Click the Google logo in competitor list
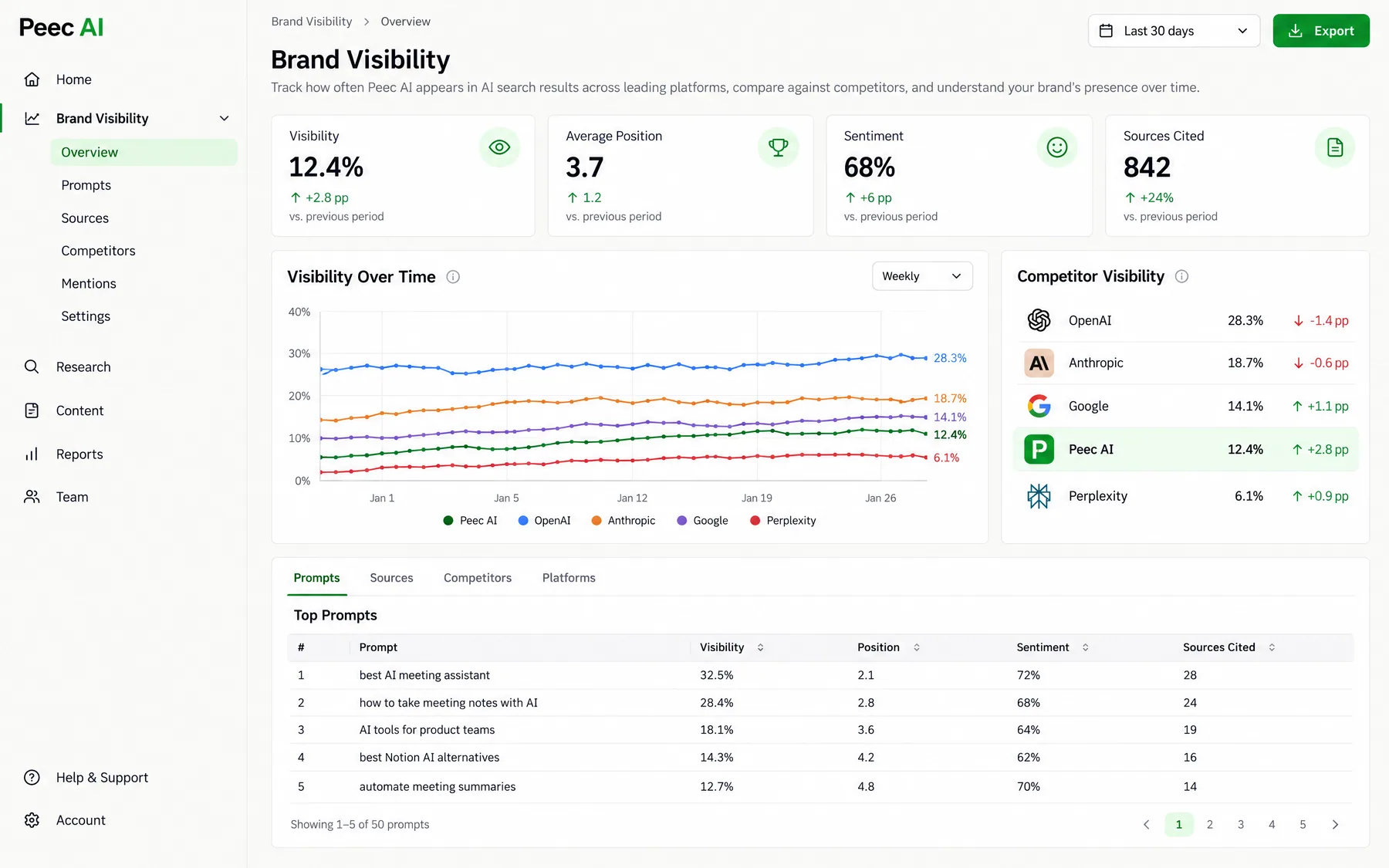1389x868 pixels. click(1039, 406)
